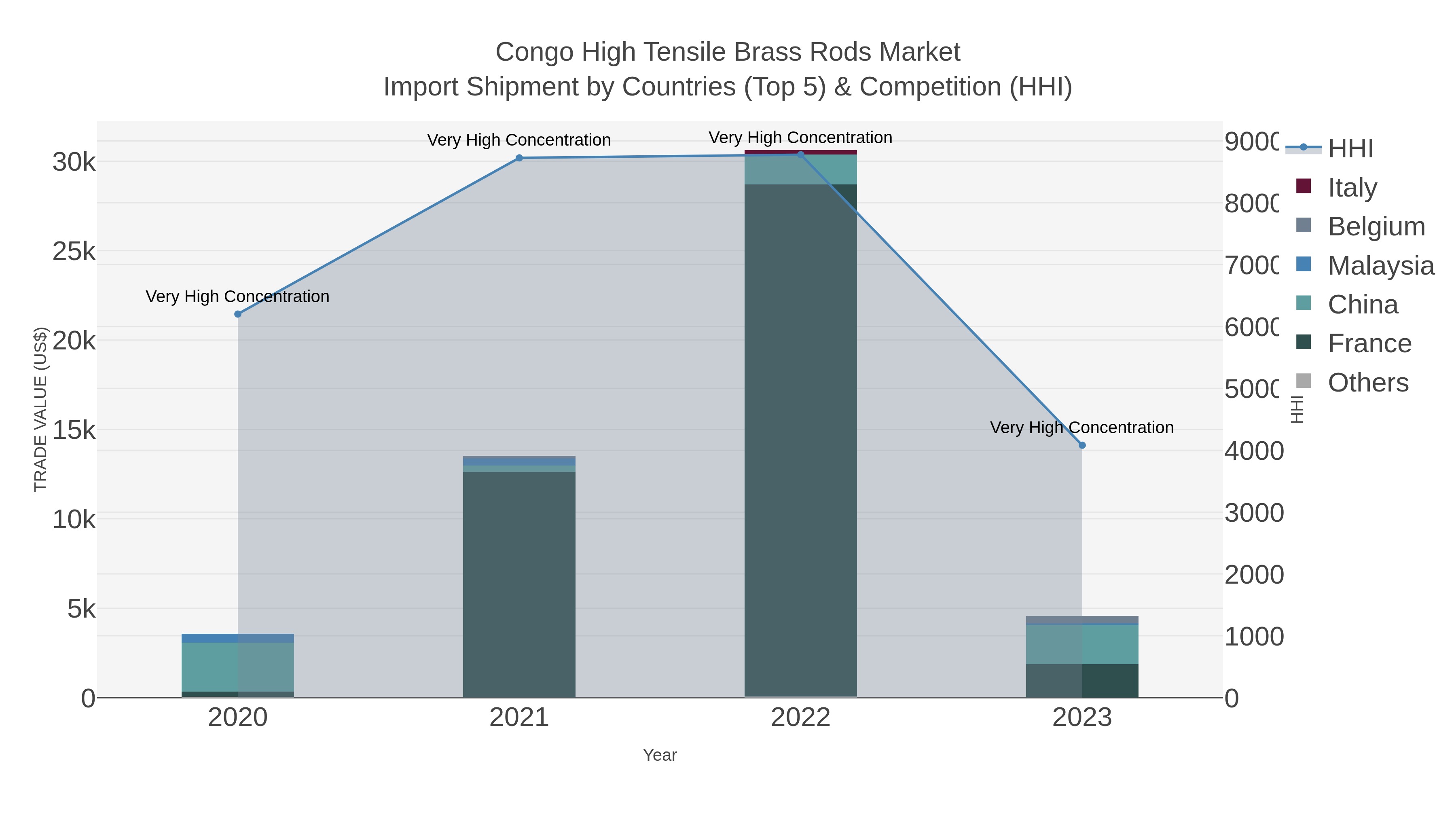Viewport: 1456px width, 819px height.
Task: Click the 2020 x-axis year label
Action: point(238,718)
